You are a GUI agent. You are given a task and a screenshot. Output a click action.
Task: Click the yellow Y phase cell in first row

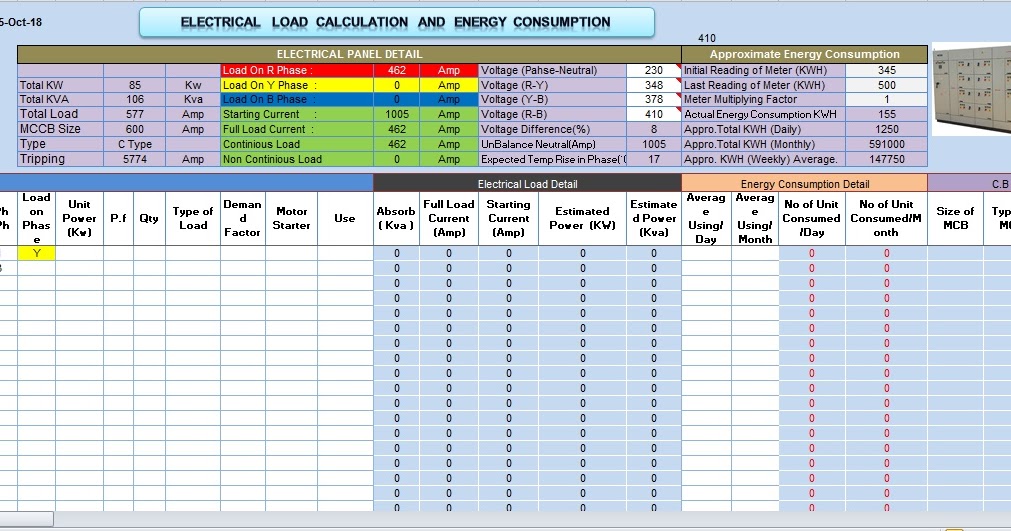pyautogui.click(x=36, y=253)
